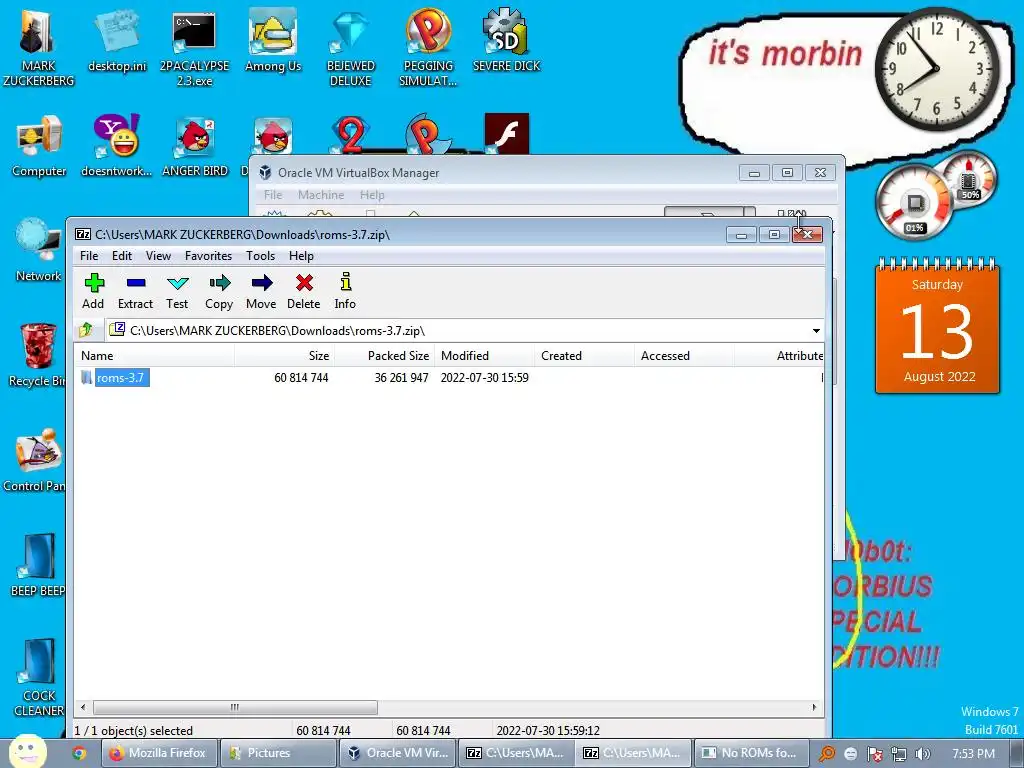Switch to No ROMs fo... taskbar button
This screenshot has height=768, width=1024.
coord(750,753)
